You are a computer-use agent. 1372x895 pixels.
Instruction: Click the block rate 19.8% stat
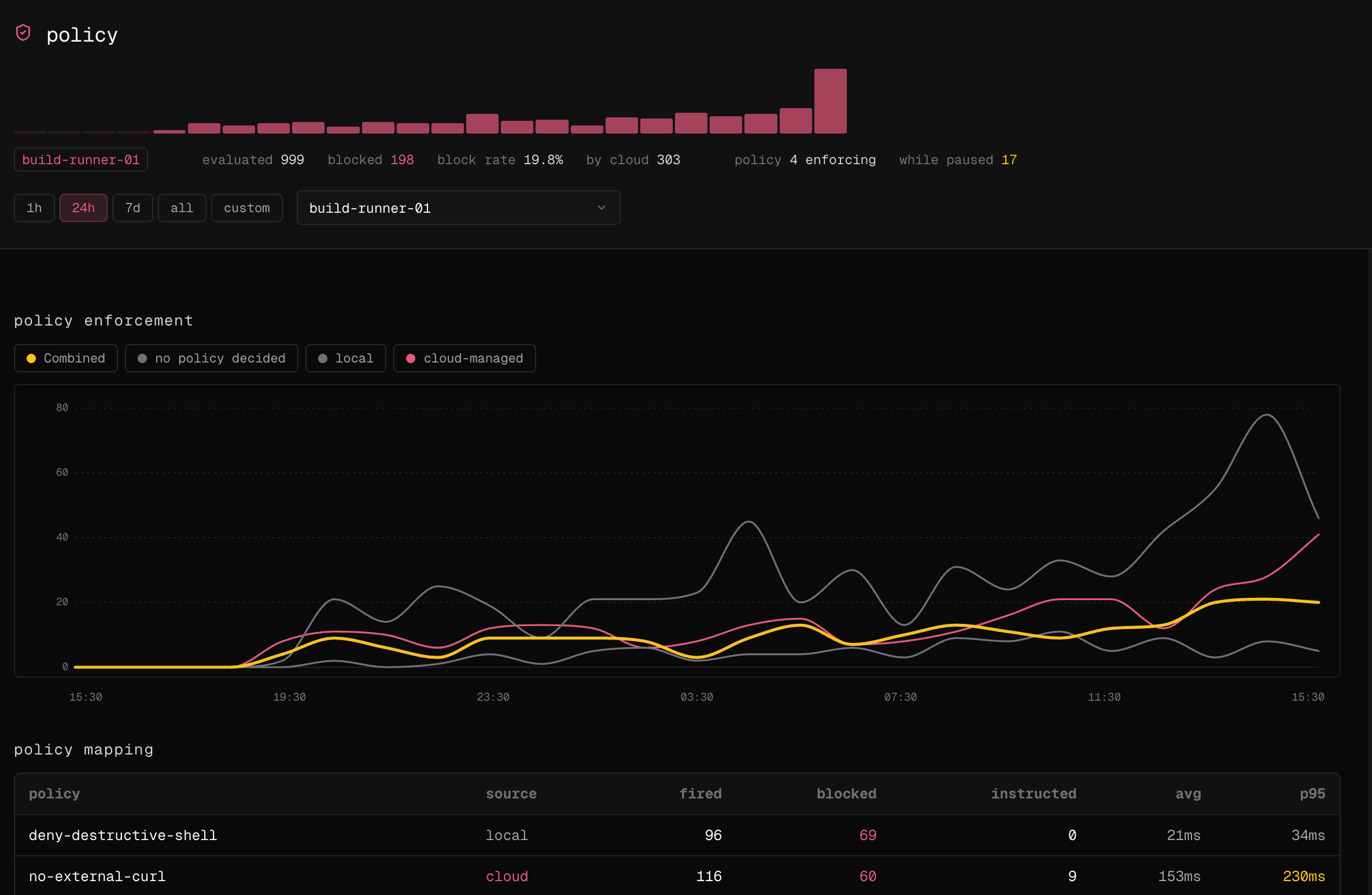pos(500,160)
